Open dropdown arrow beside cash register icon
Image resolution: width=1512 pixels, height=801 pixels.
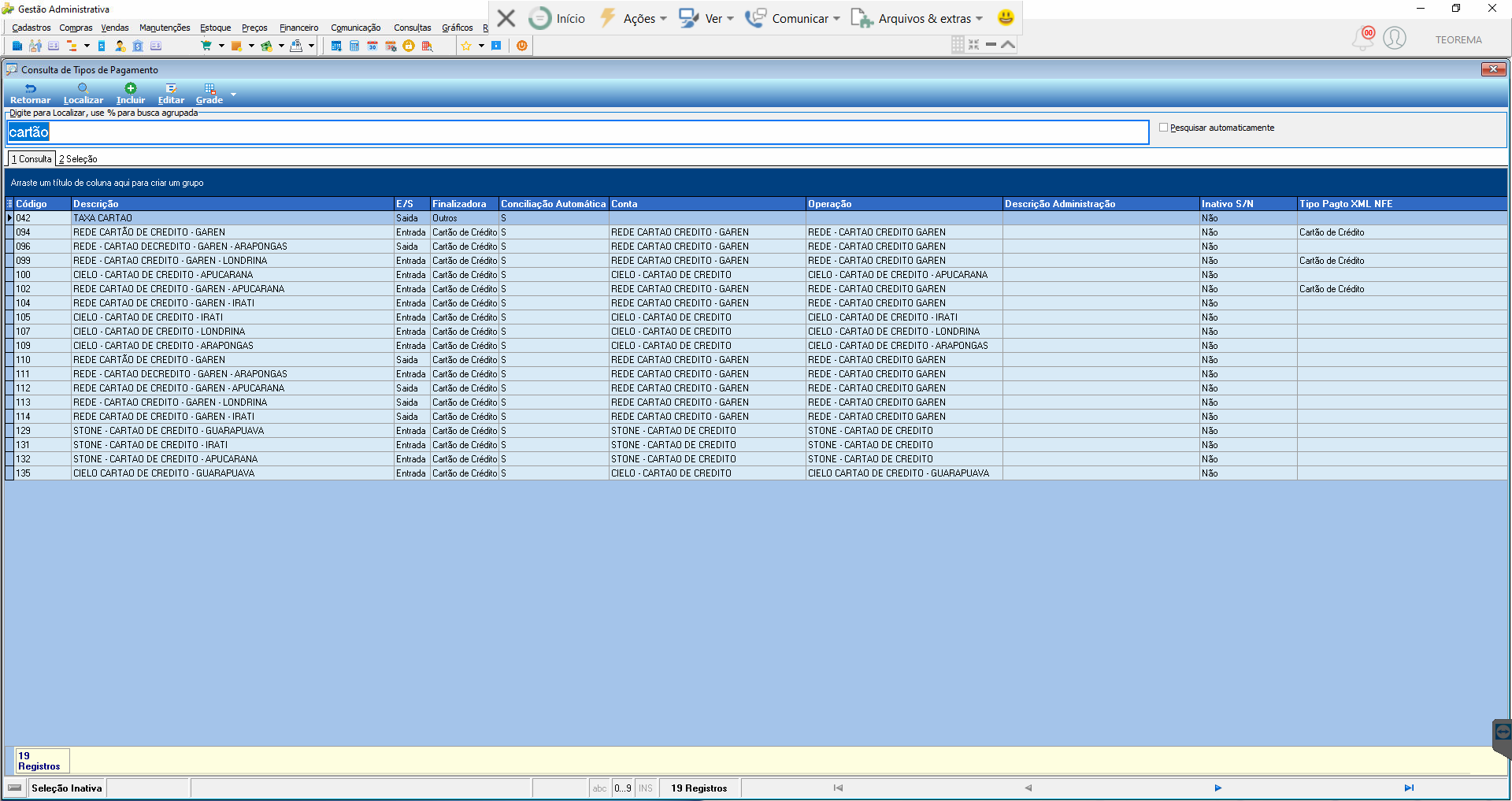coord(311,46)
